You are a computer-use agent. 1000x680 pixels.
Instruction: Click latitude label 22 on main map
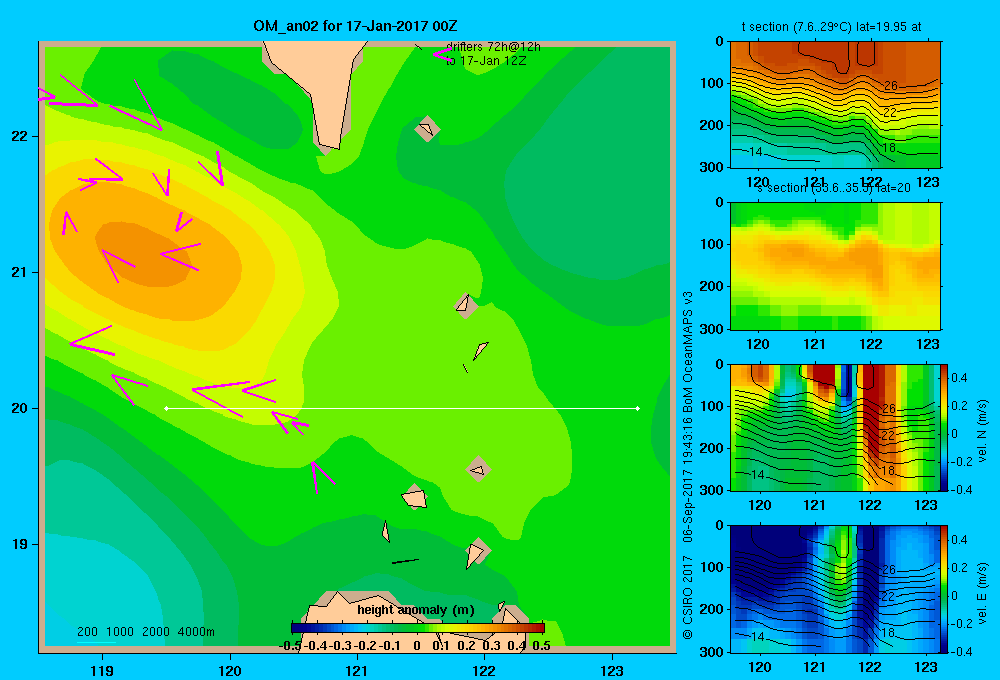[x=20, y=137]
